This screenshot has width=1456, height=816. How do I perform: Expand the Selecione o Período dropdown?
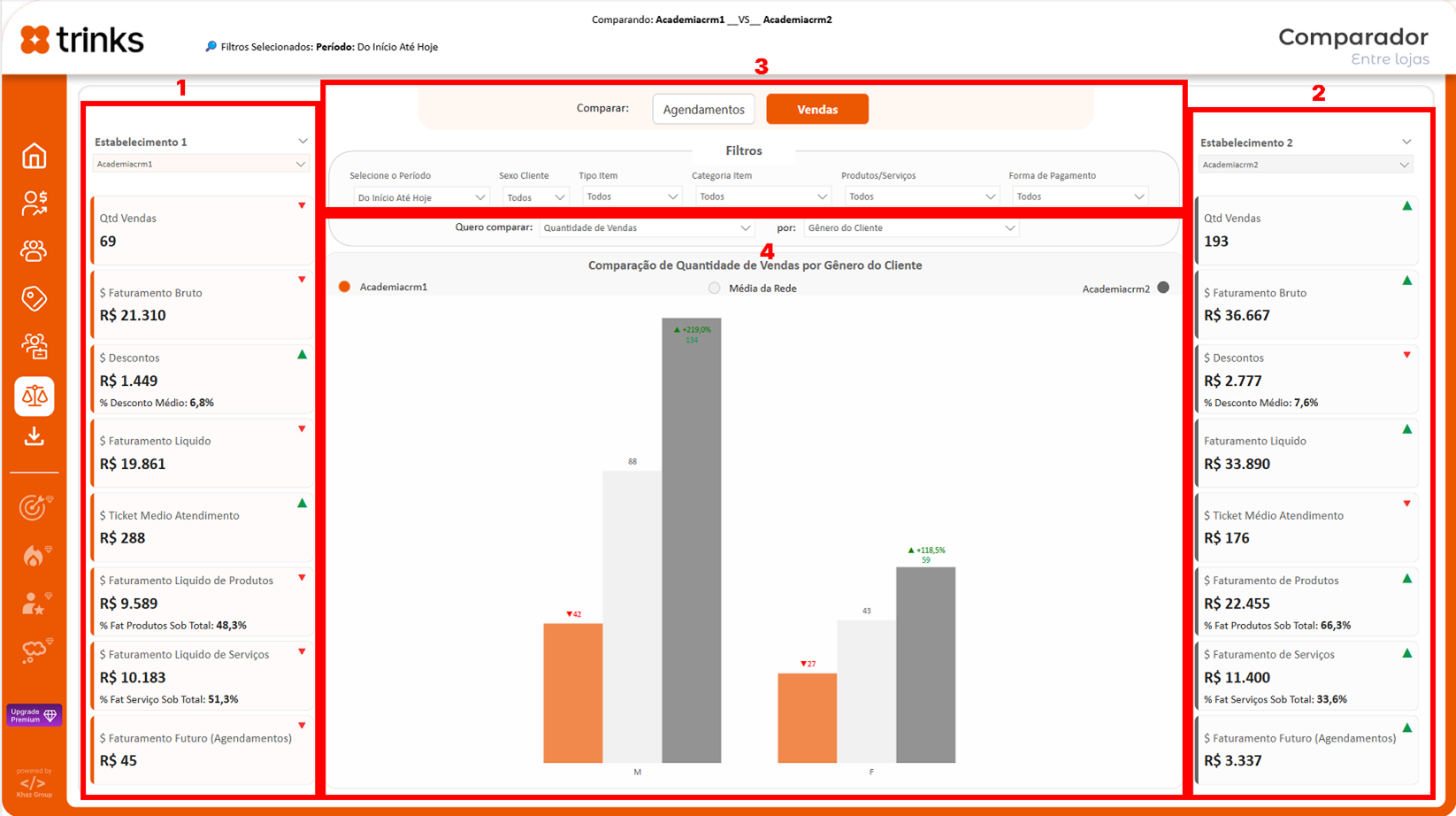tap(421, 197)
